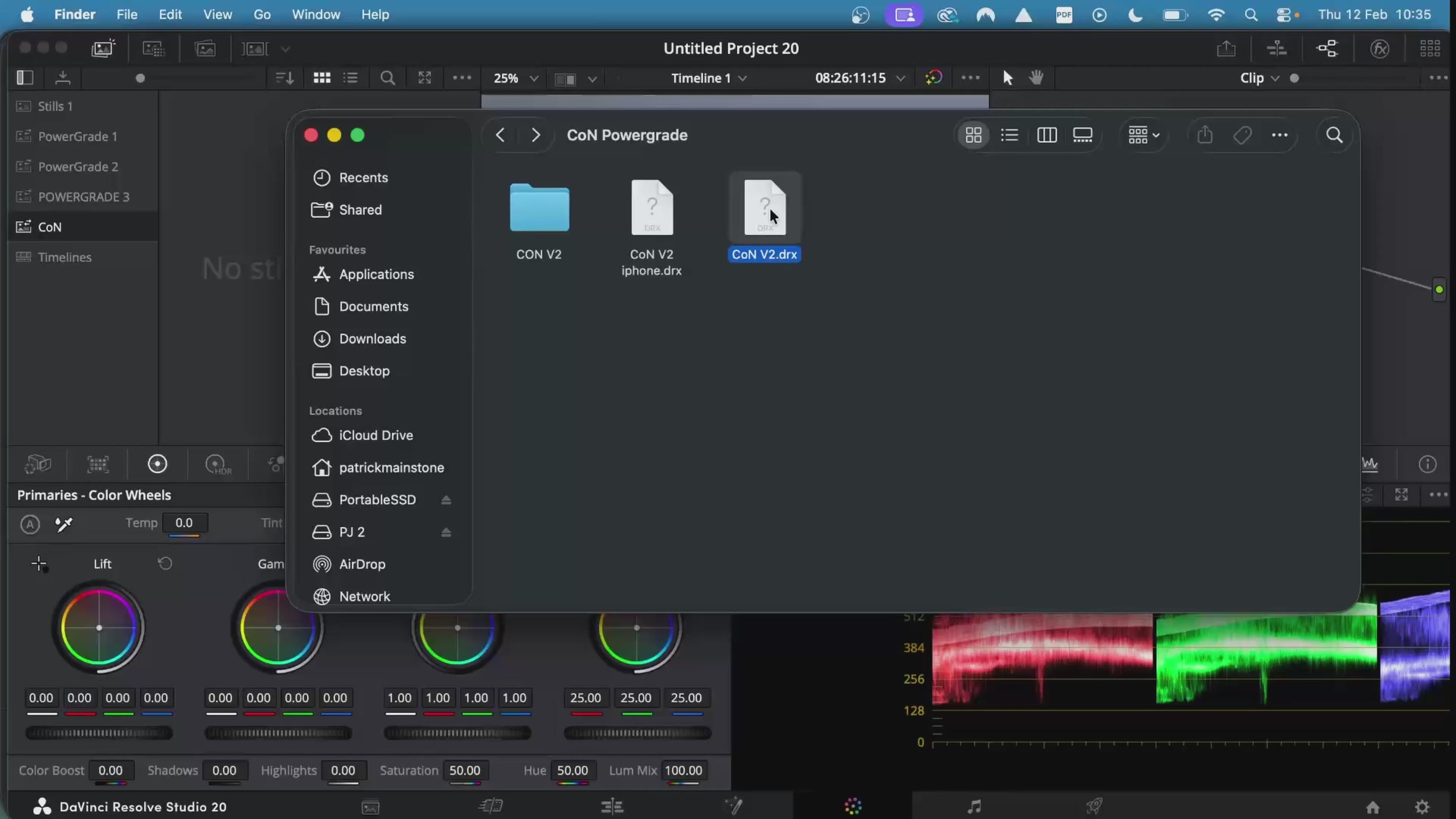Toggle auto balance A button
The image size is (1456, 819).
(x=30, y=524)
